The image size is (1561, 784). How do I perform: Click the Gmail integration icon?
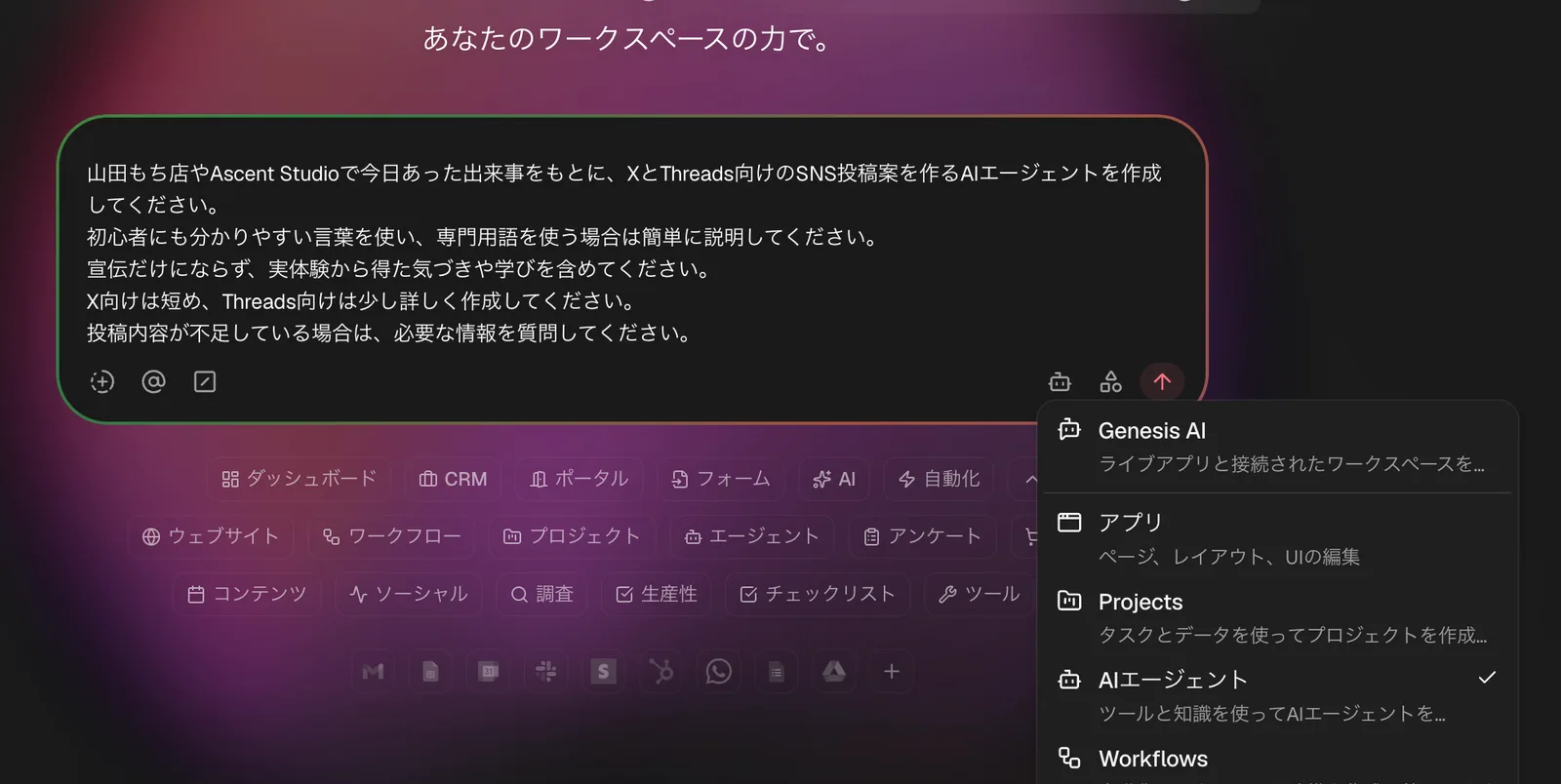coord(373,671)
